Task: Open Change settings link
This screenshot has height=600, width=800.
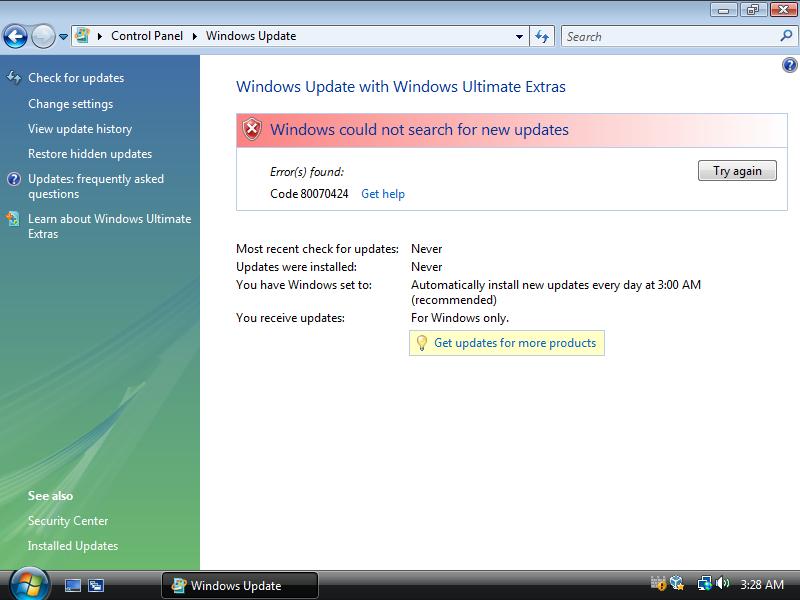Action: [x=70, y=104]
